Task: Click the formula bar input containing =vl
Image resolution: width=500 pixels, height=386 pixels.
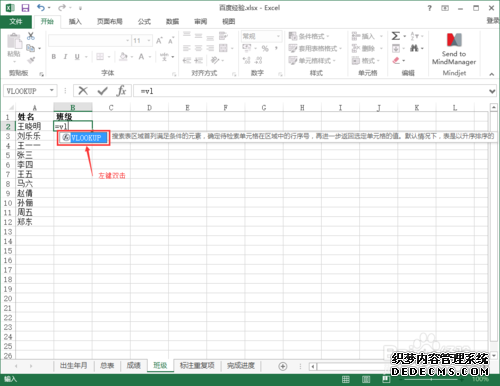Action: tap(311, 91)
